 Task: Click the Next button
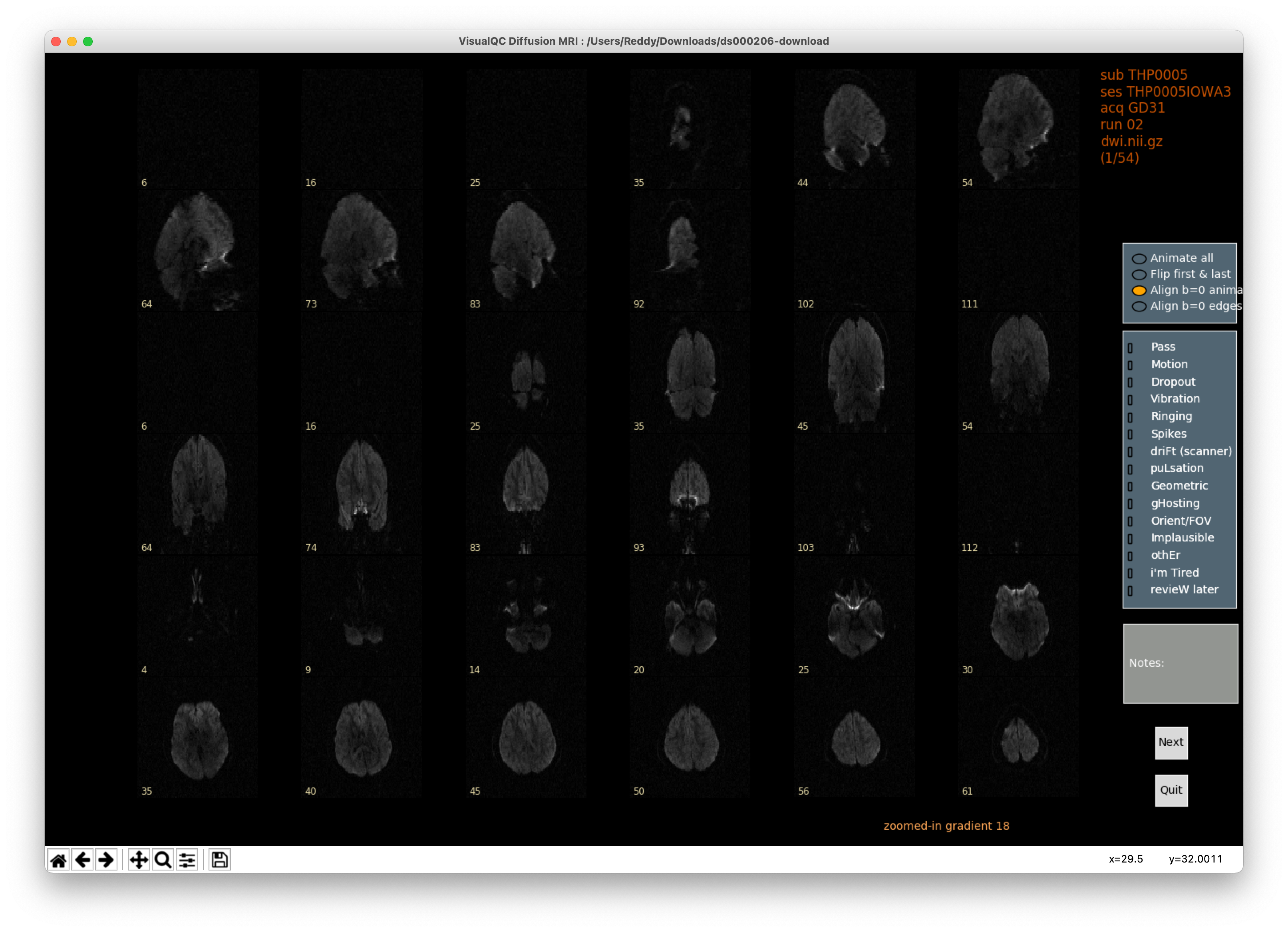pos(1171,742)
